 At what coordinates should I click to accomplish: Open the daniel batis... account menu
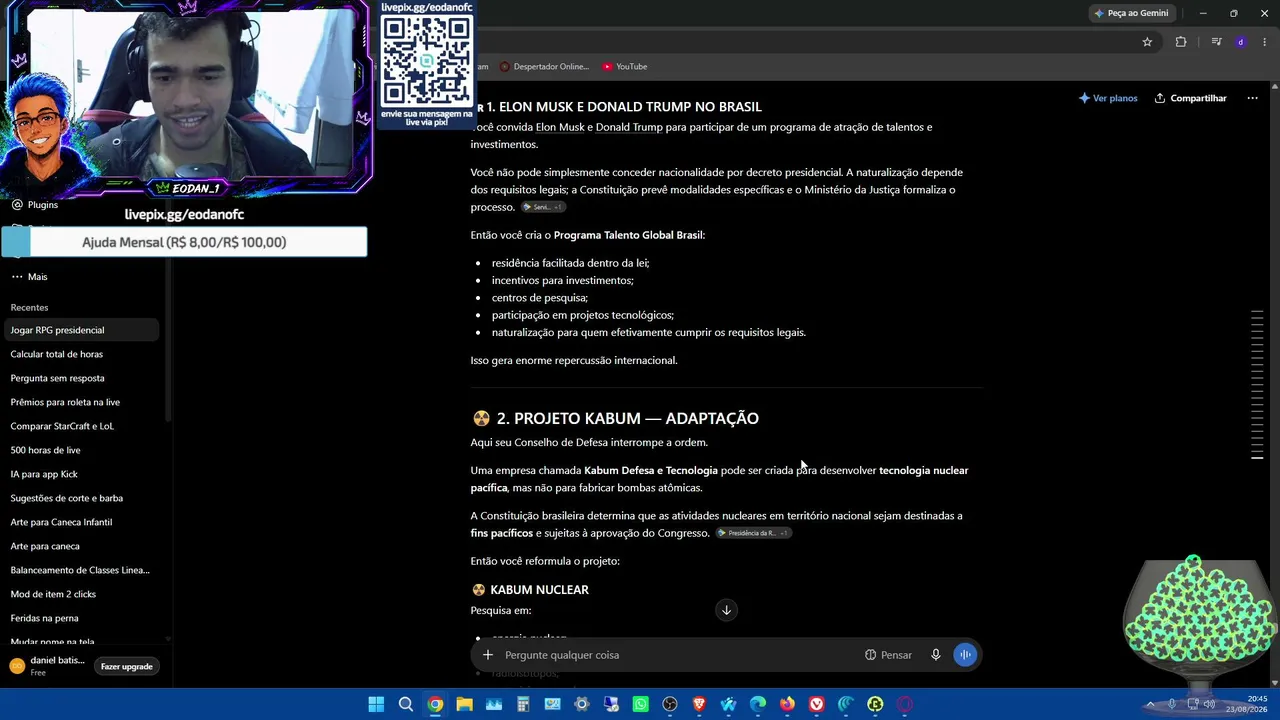(47, 666)
